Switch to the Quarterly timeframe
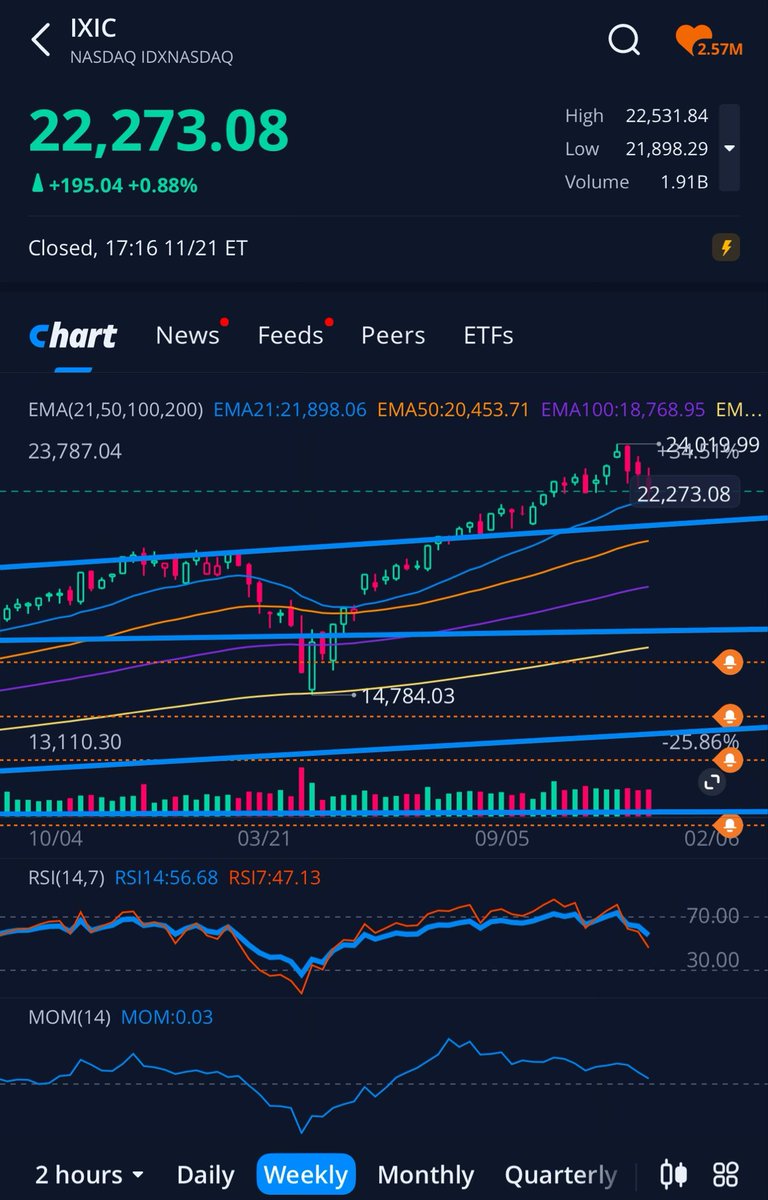The width and height of the screenshot is (768, 1200). point(561,1175)
